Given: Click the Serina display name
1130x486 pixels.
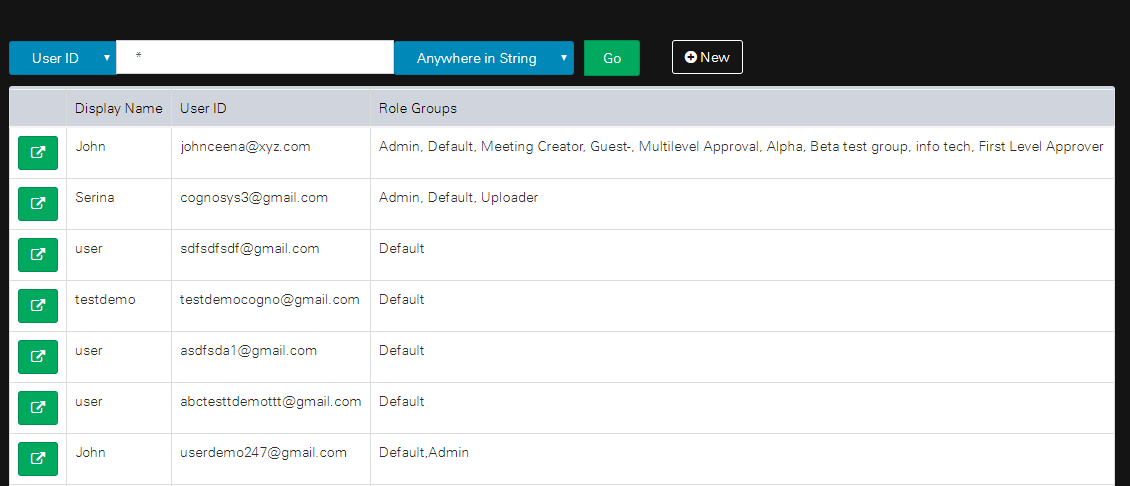Looking at the screenshot, I should pos(94,198).
